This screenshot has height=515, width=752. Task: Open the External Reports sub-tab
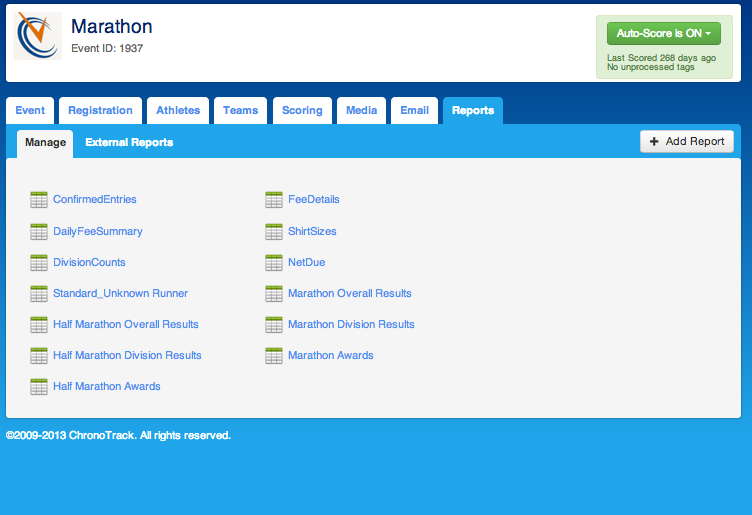coord(129,142)
